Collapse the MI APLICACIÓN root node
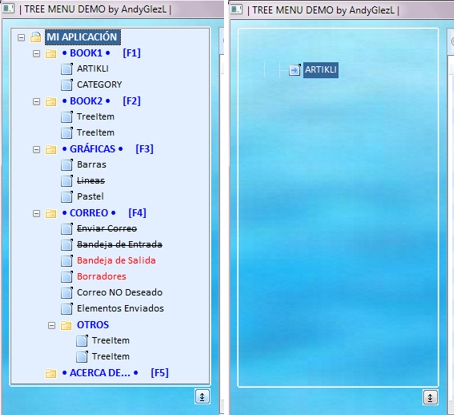This screenshot has width=454, height=415. coord(21,37)
